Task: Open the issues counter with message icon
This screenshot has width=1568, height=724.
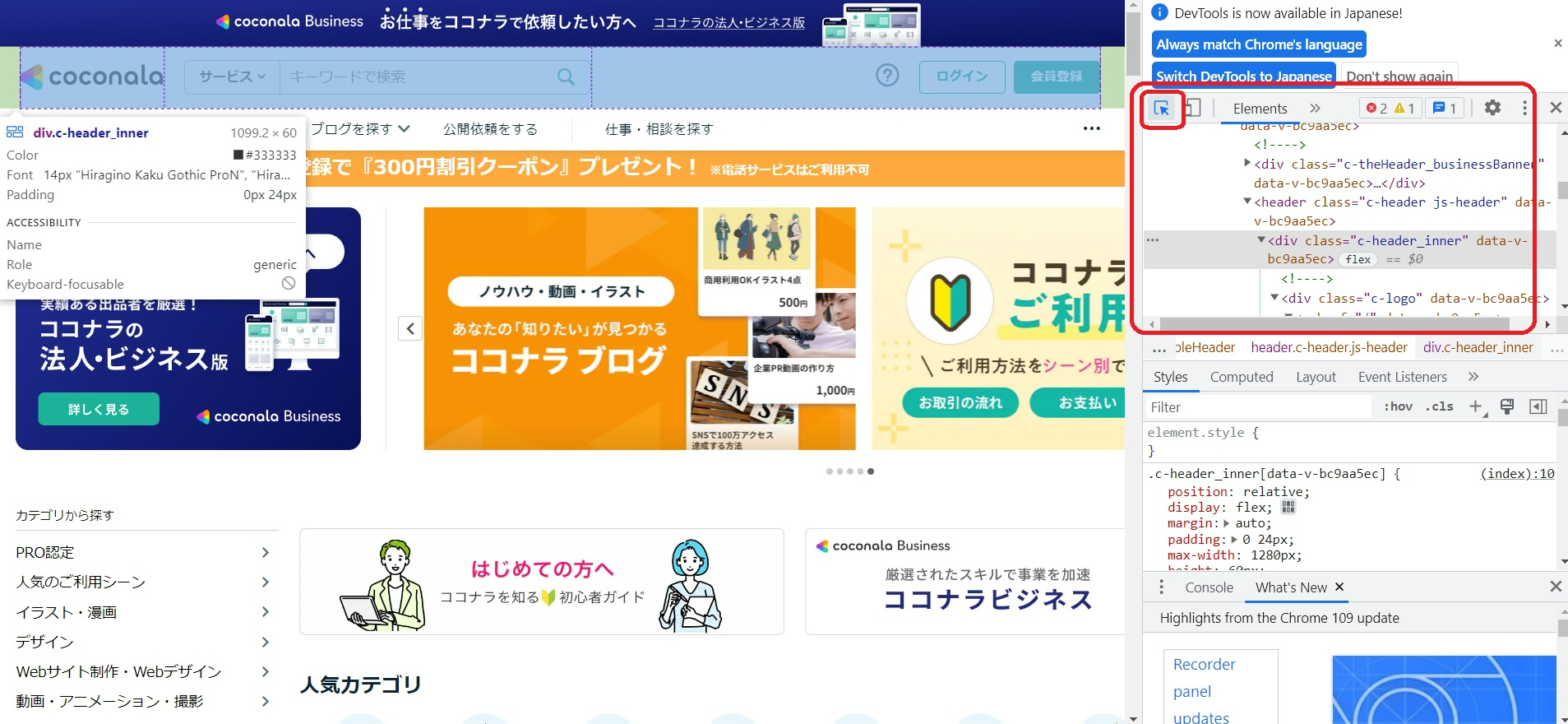Action: pos(1444,108)
